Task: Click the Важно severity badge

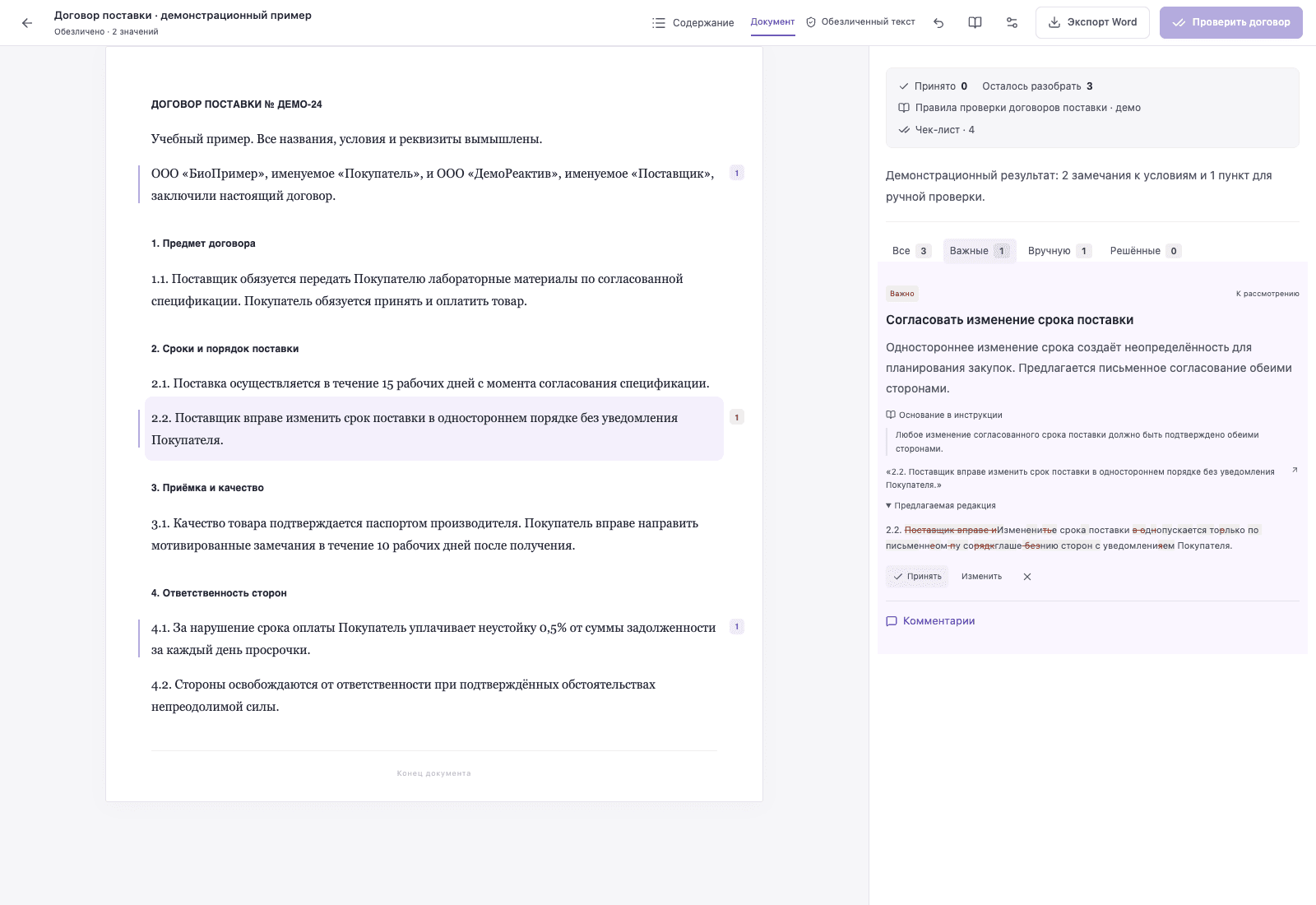Action: [x=902, y=294]
